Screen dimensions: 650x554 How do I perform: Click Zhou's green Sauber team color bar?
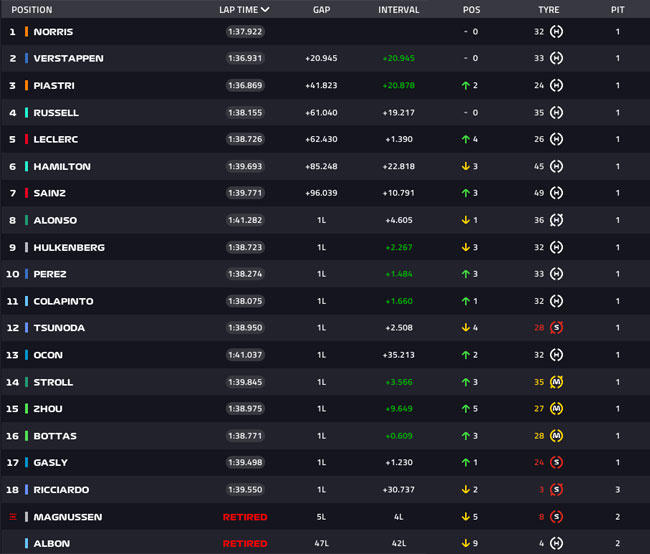tap(26, 408)
